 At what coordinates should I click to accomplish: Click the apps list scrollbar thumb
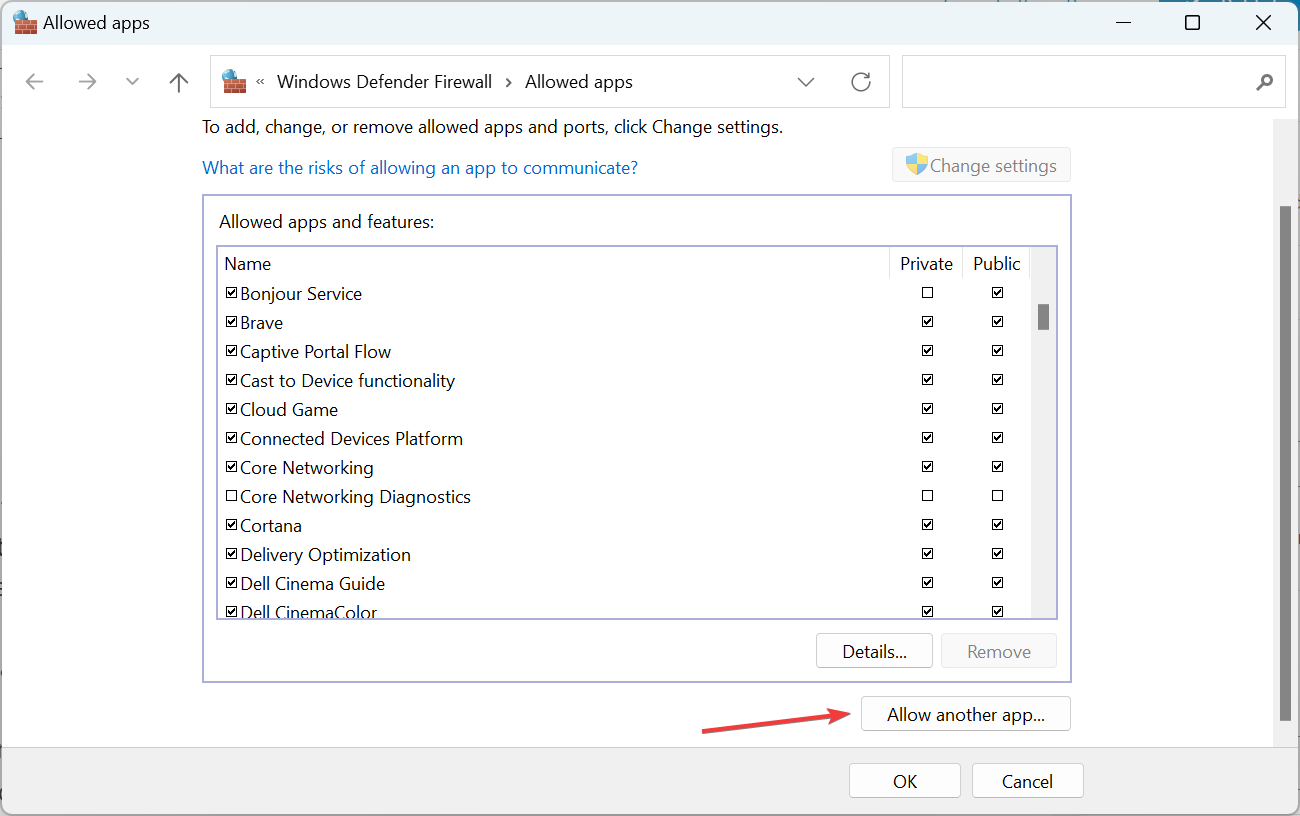(1043, 317)
